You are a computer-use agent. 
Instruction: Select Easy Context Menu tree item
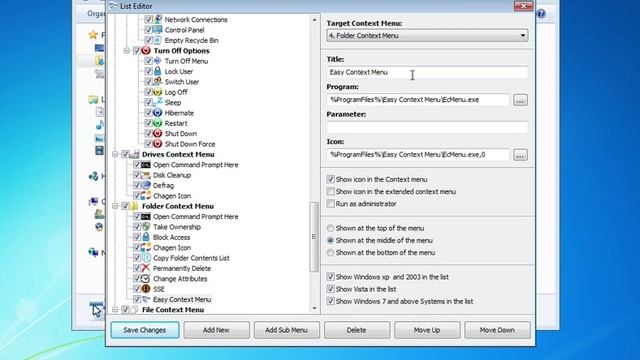182,299
